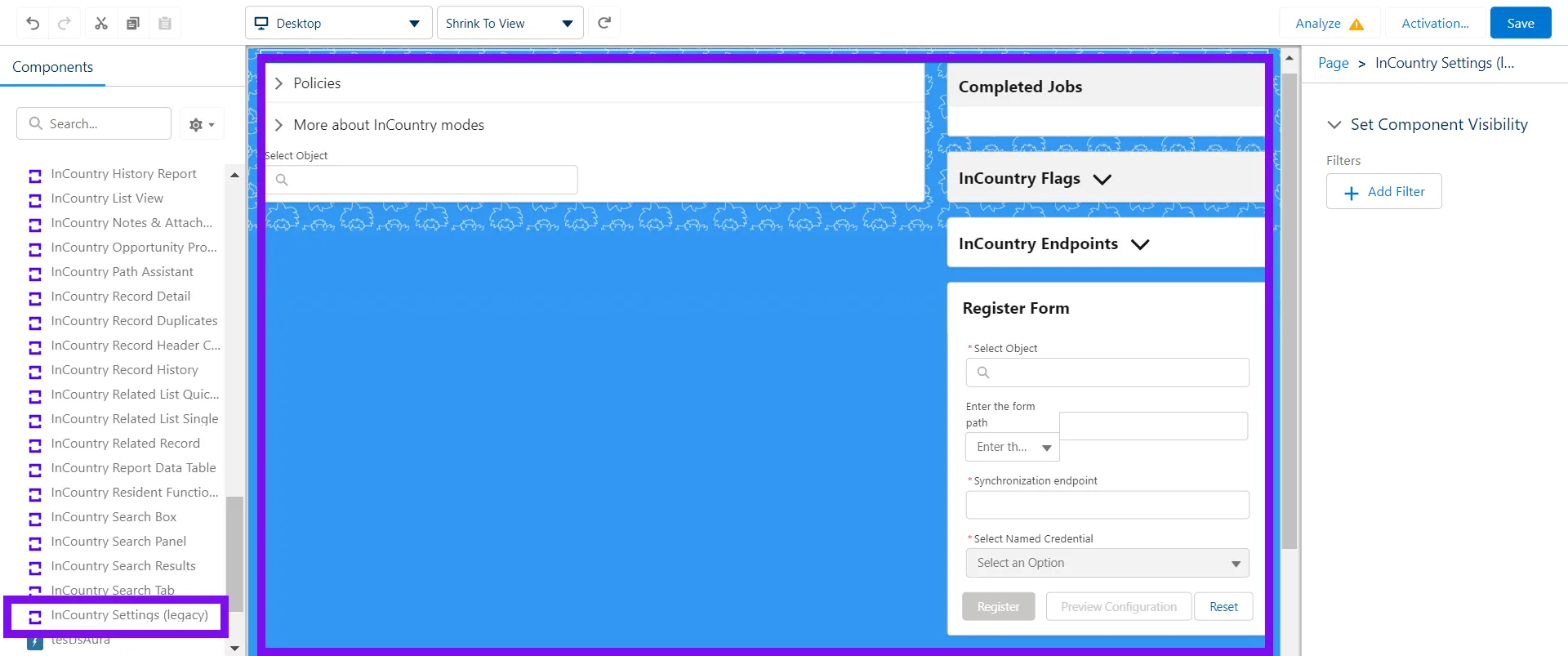Expand More about InCountry modes

coord(278,125)
